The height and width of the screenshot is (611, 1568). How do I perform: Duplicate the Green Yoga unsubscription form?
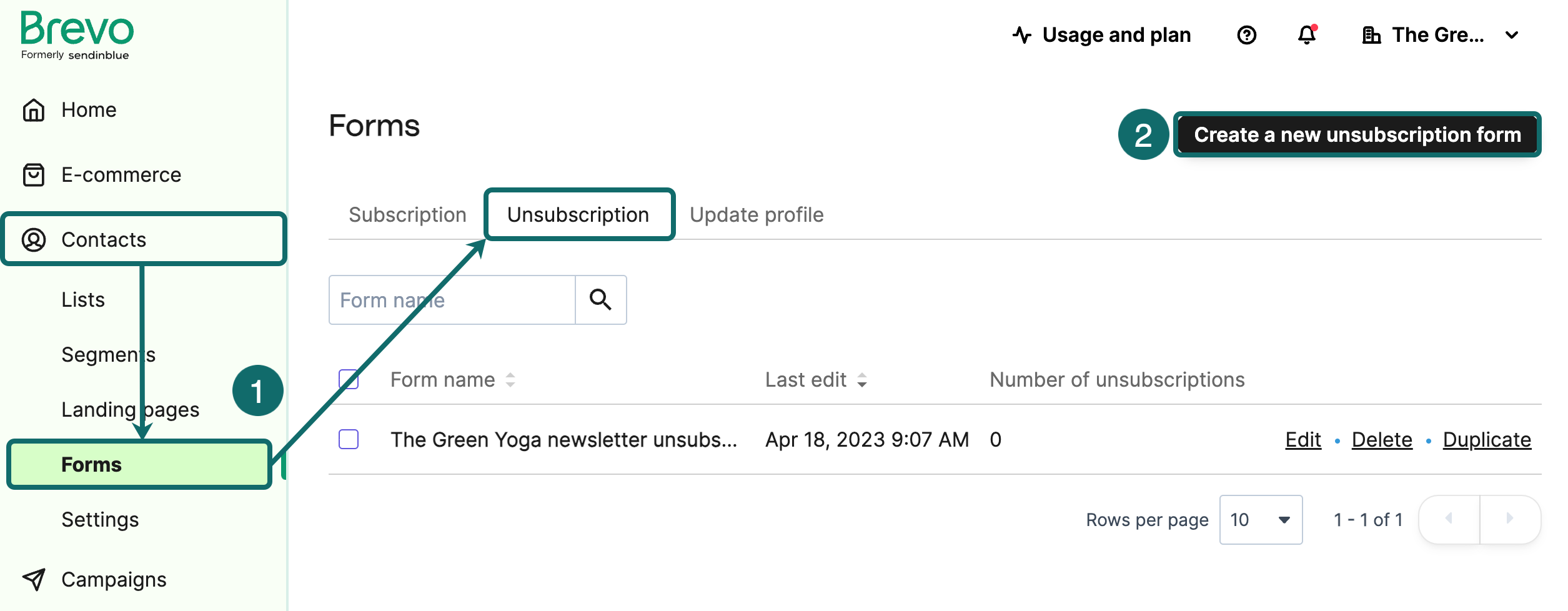click(1487, 439)
